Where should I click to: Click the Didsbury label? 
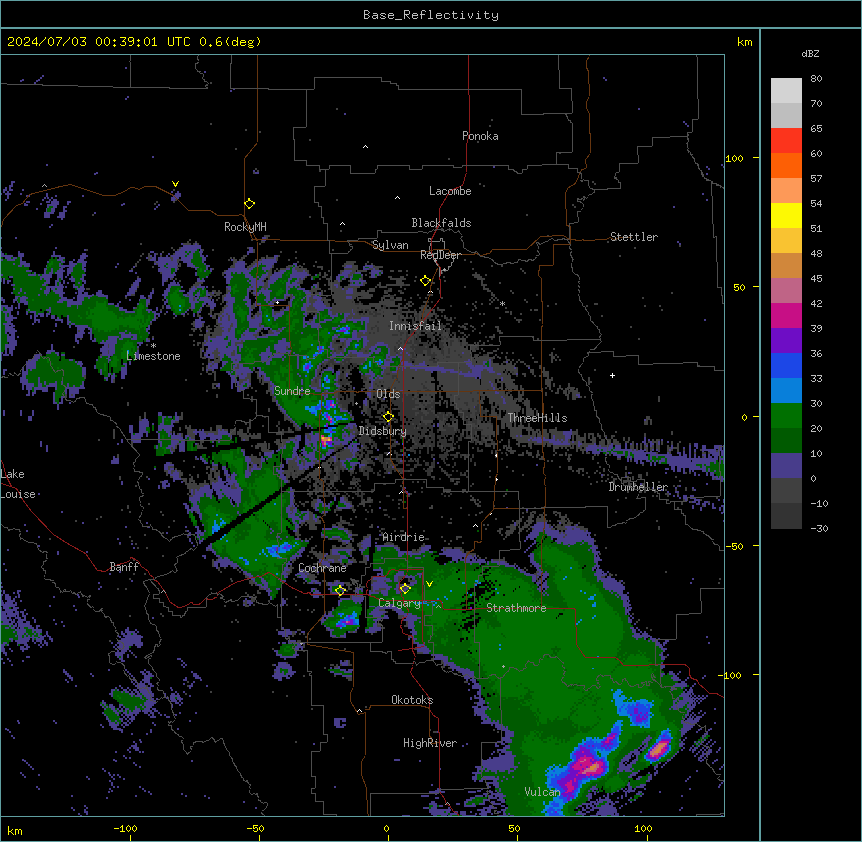[383, 431]
